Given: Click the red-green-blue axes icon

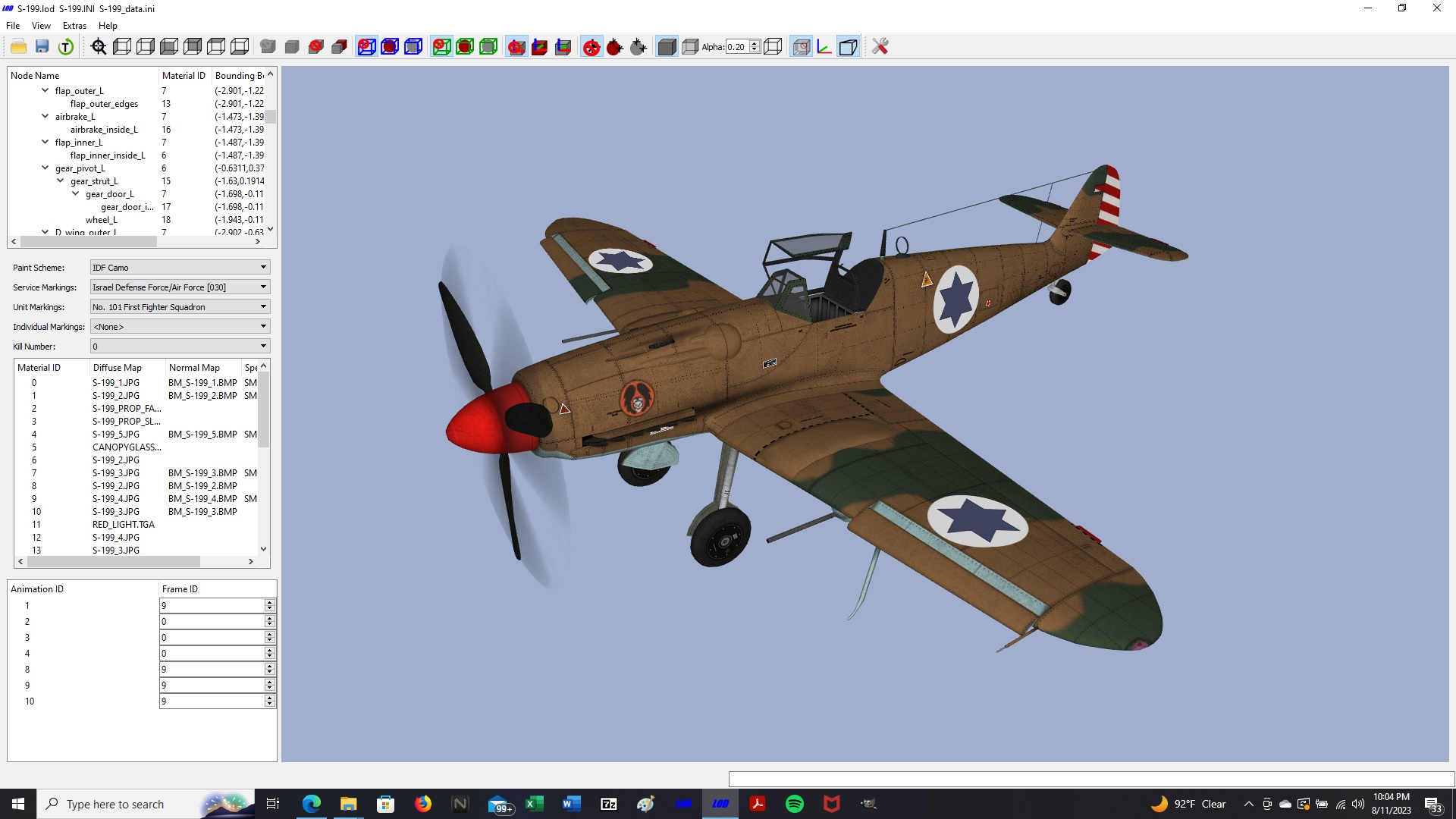Looking at the screenshot, I should click(x=824, y=47).
